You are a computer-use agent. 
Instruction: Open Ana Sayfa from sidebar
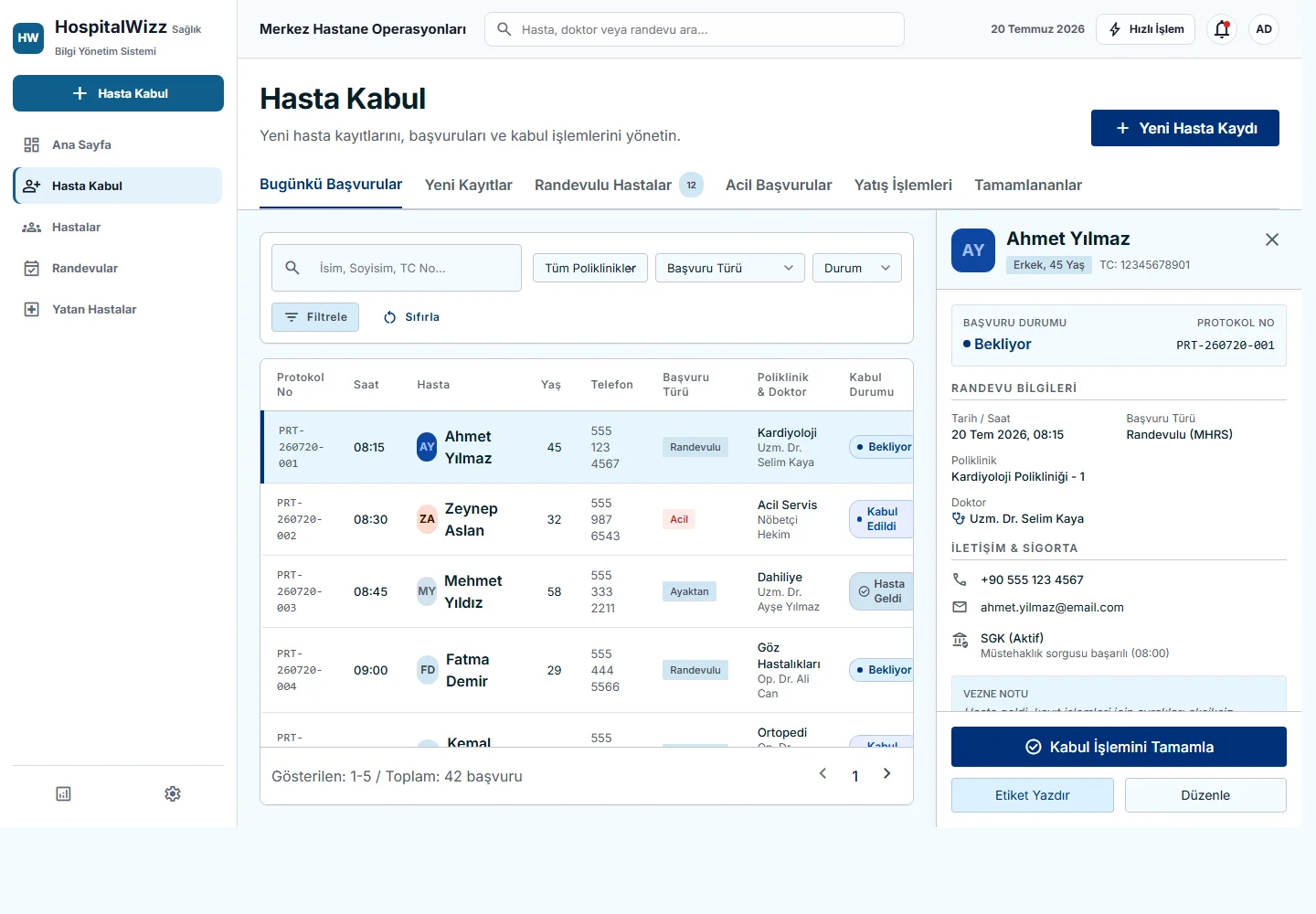[118, 144]
